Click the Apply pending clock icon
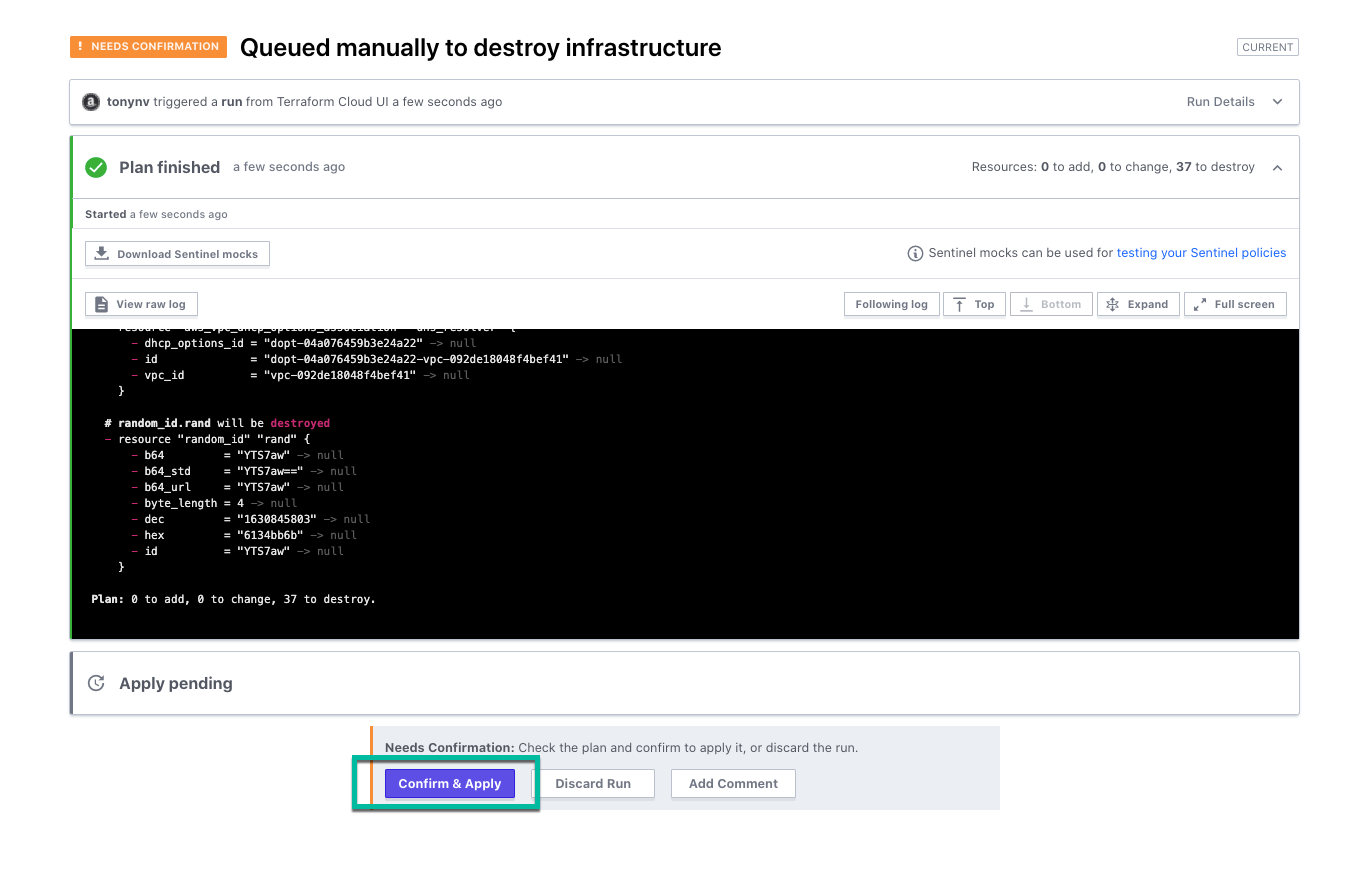1370x885 pixels. coord(95,682)
